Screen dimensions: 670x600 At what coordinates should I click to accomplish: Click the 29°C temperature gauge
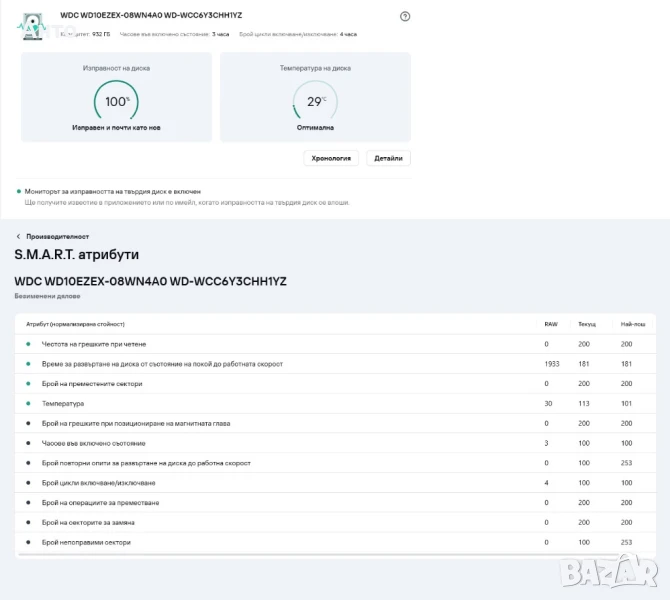[315, 101]
